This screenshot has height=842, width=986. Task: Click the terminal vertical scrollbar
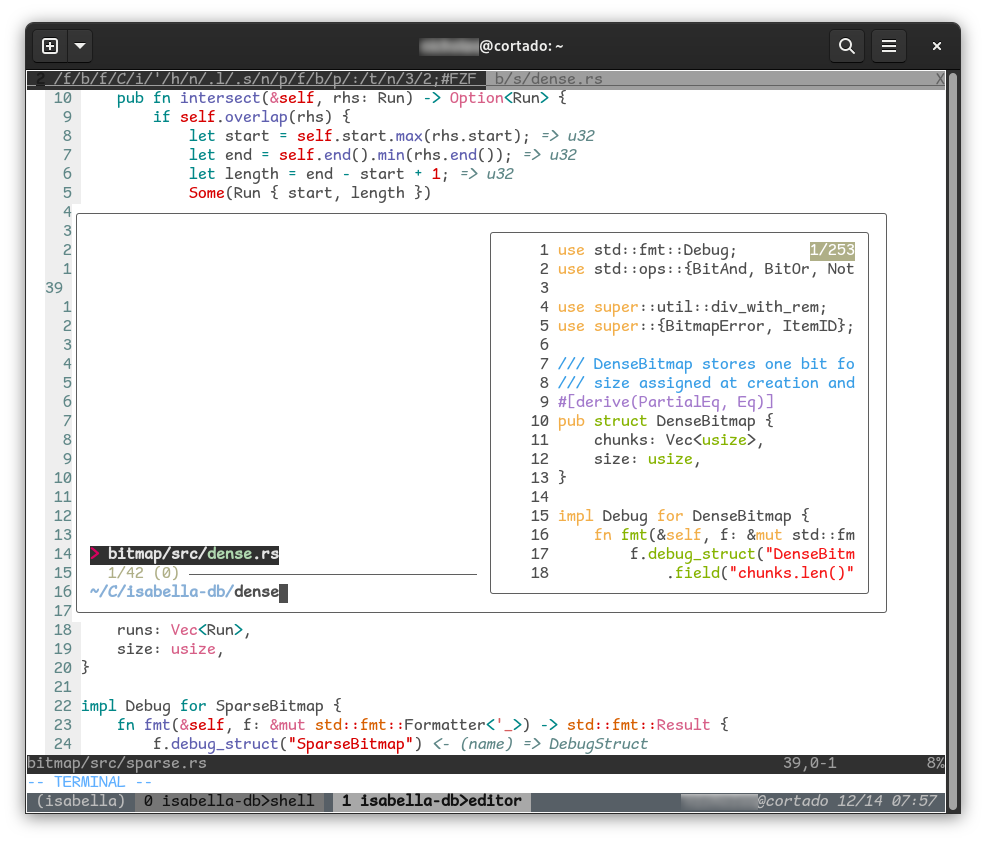953,440
